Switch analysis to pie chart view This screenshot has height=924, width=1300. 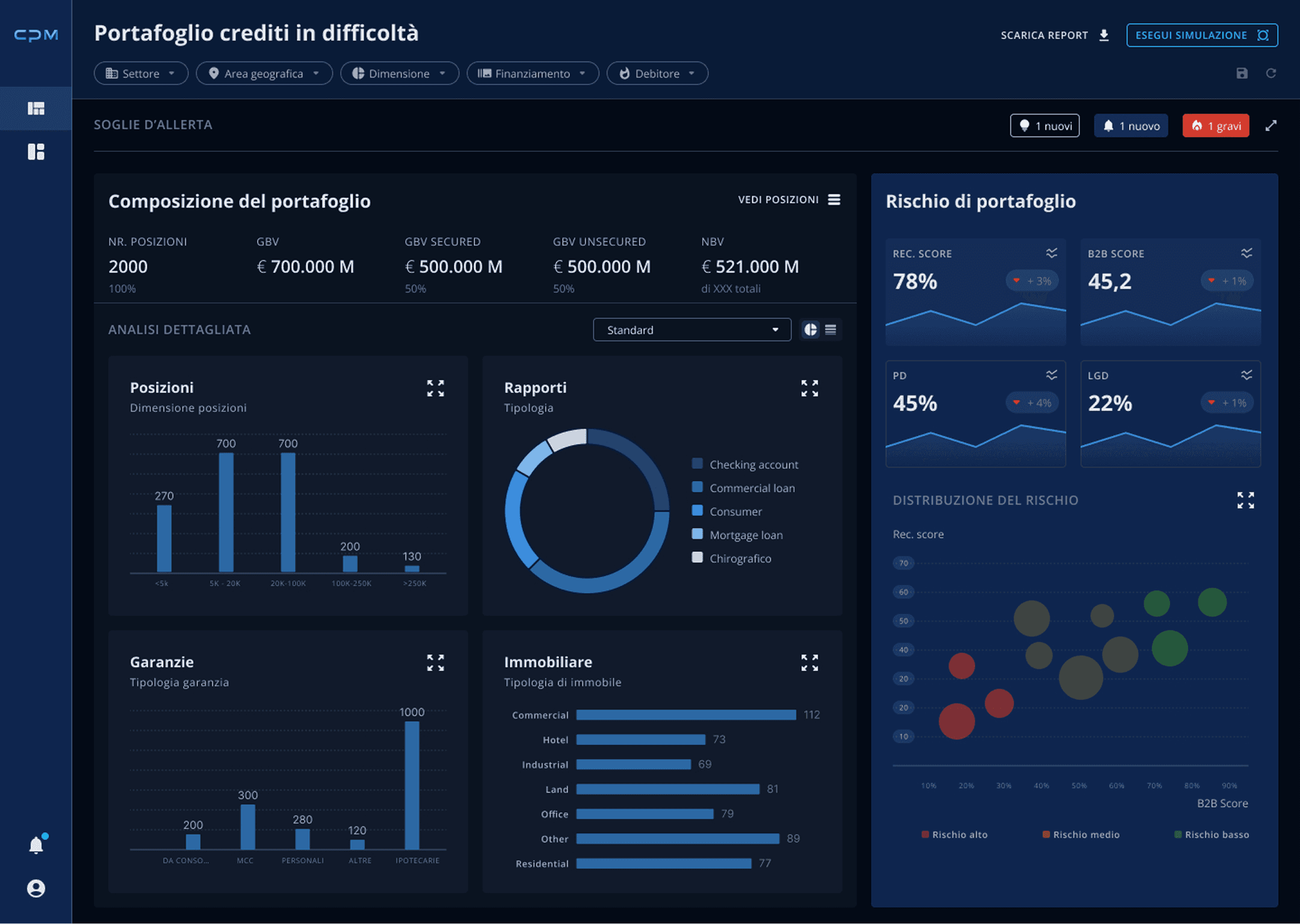[x=811, y=330]
